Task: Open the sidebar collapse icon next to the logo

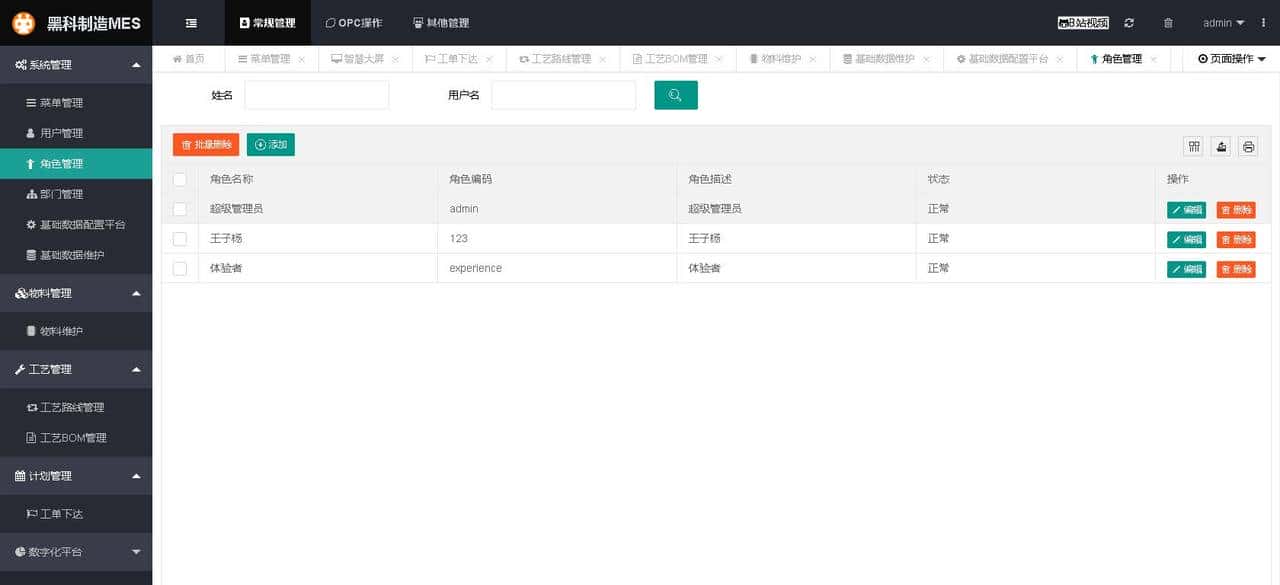Action: click(x=189, y=22)
